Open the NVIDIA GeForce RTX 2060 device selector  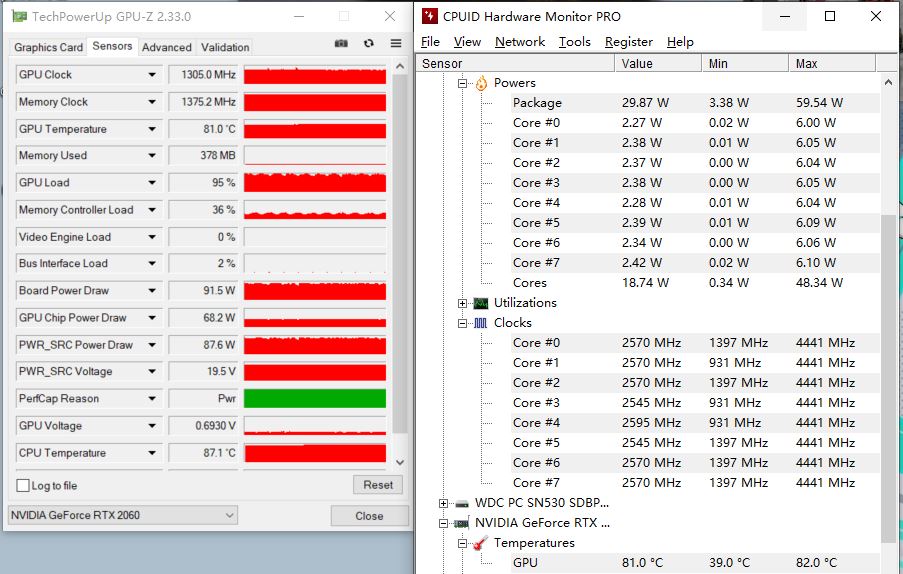click(123, 515)
